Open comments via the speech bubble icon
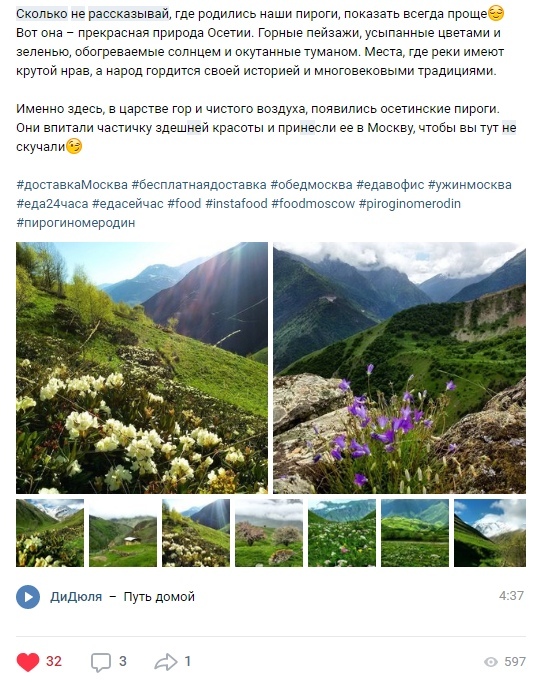The height and width of the screenshot is (684, 544). pos(100,662)
